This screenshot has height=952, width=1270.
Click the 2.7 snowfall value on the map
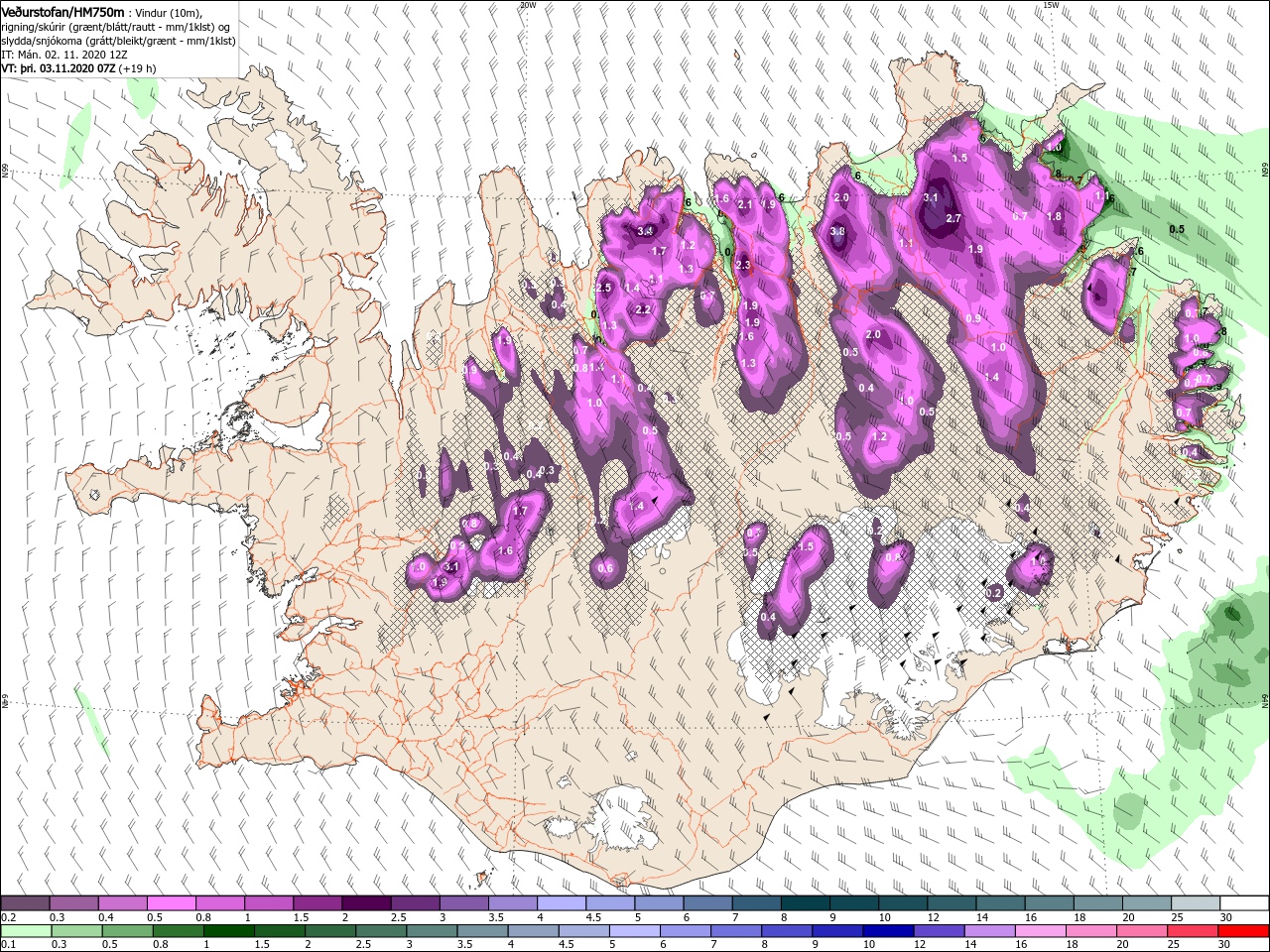tap(953, 218)
